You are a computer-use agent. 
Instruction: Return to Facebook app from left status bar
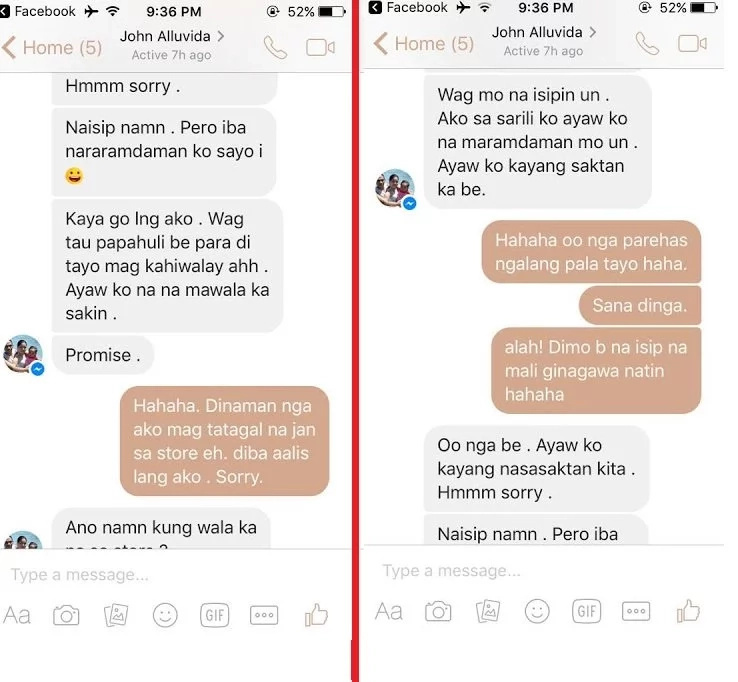[38, 11]
